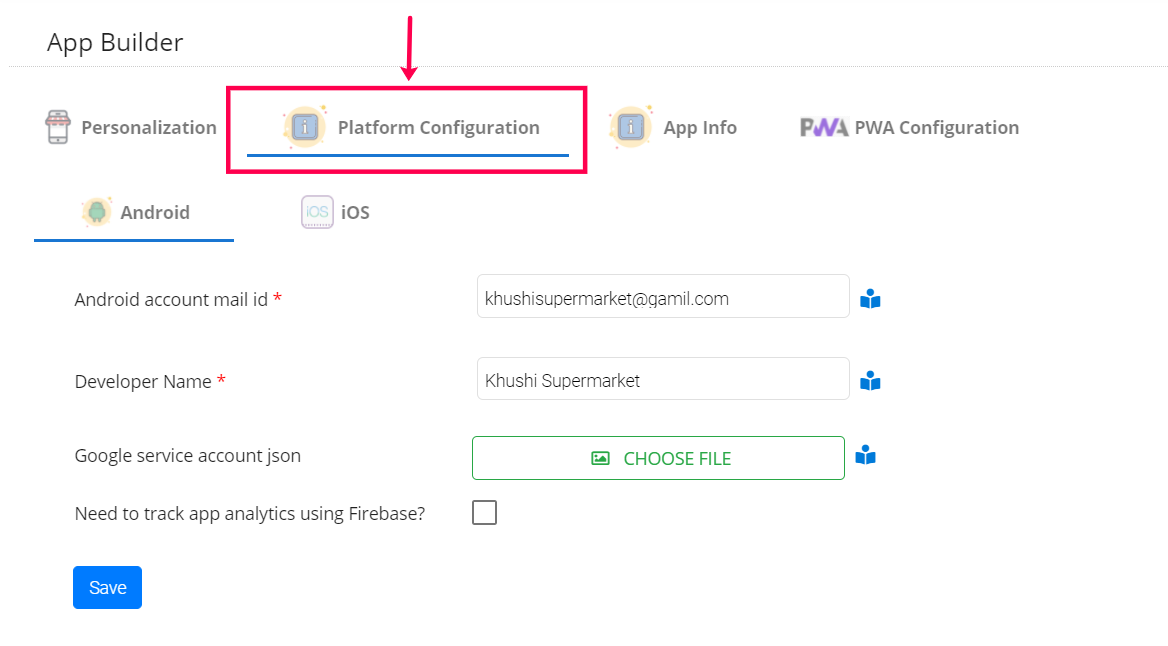Switch to the Personalization tab

pos(148,127)
